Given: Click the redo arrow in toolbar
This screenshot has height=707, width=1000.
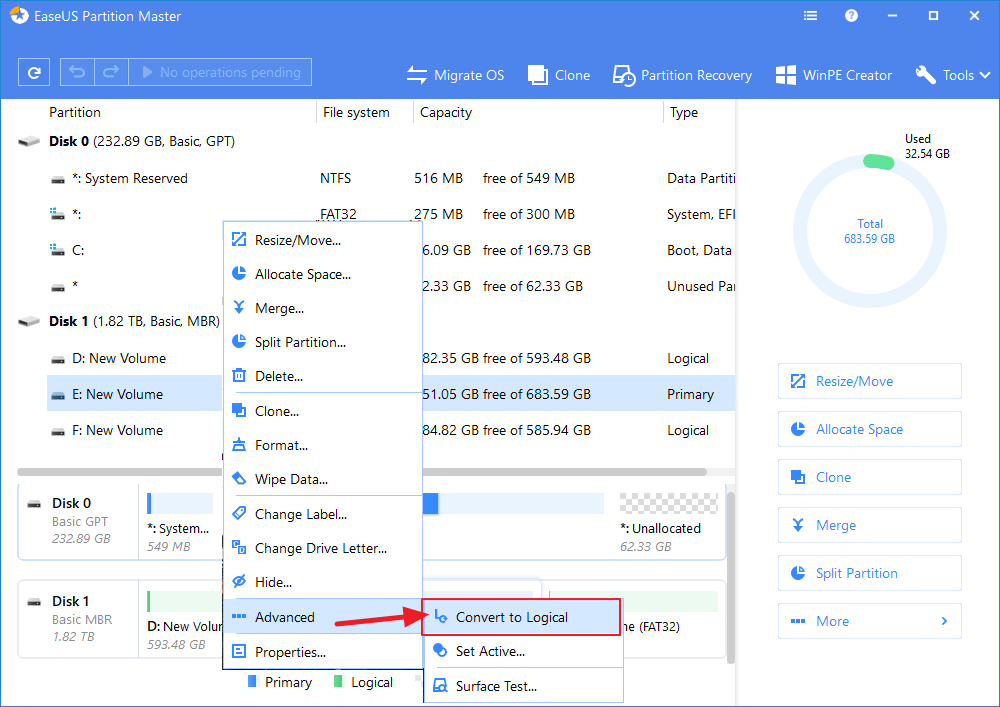Looking at the screenshot, I should tap(111, 73).
